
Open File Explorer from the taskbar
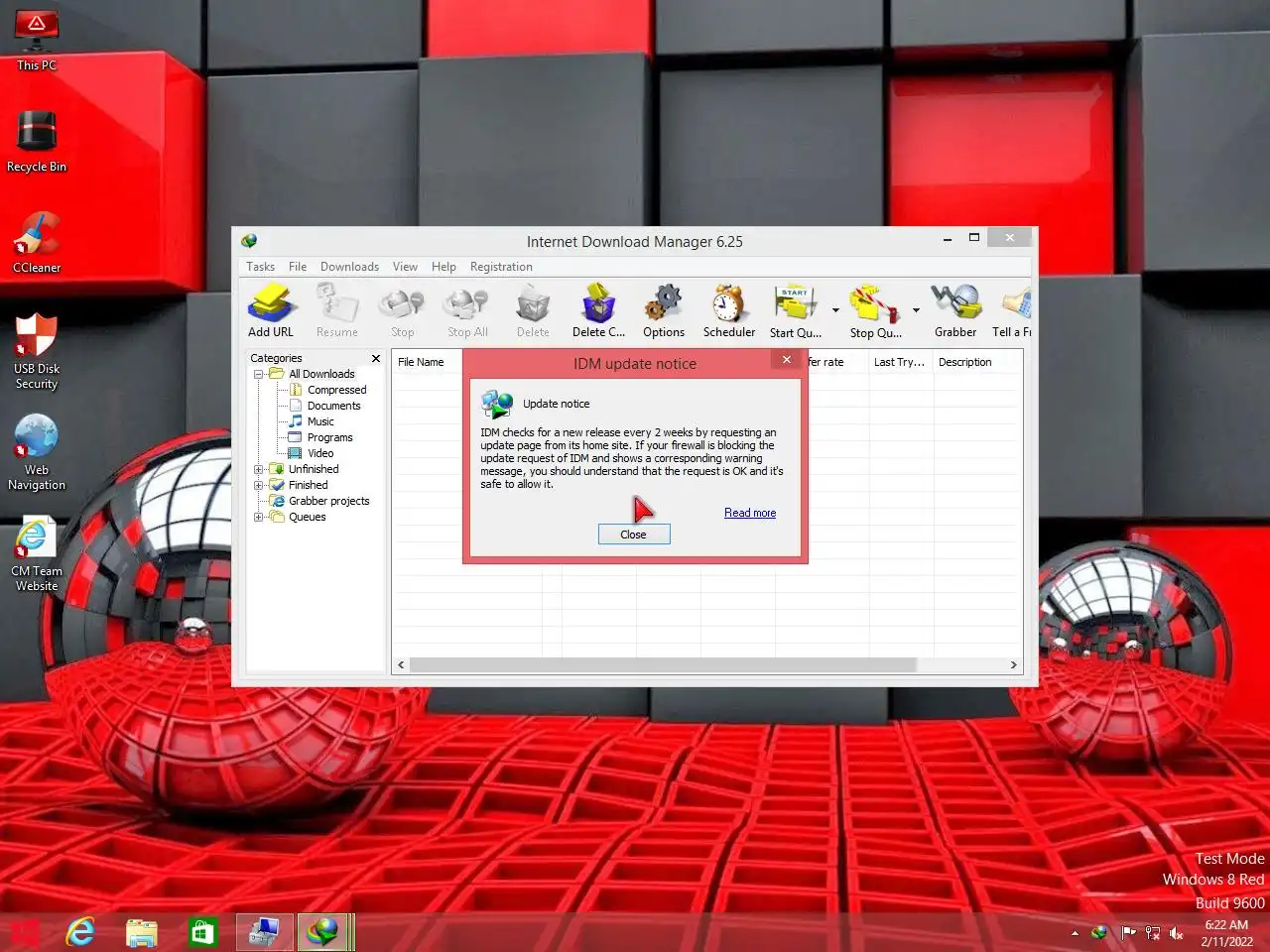click(x=142, y=932)
